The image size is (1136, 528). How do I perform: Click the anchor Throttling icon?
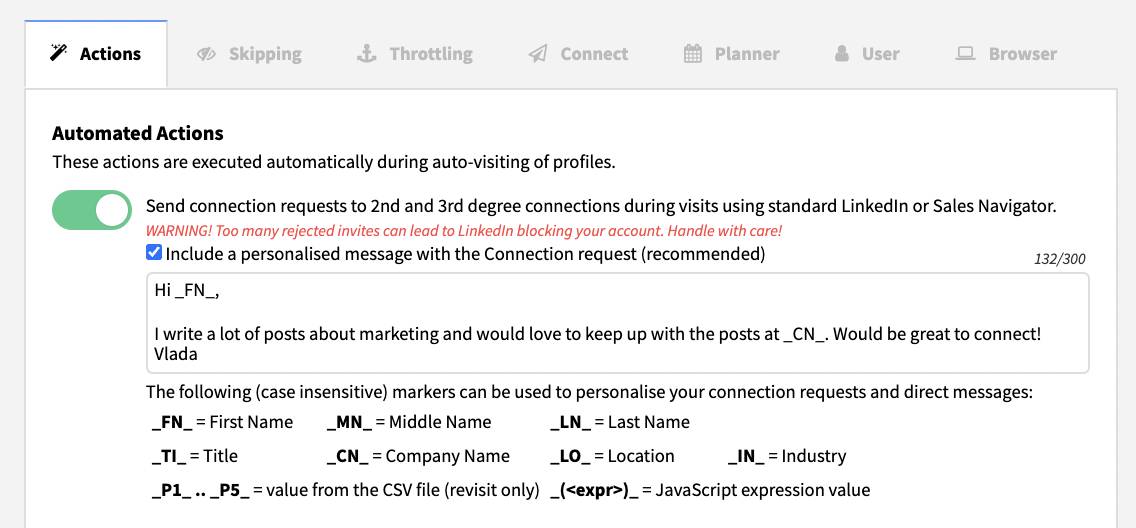[x=367, y=54]
